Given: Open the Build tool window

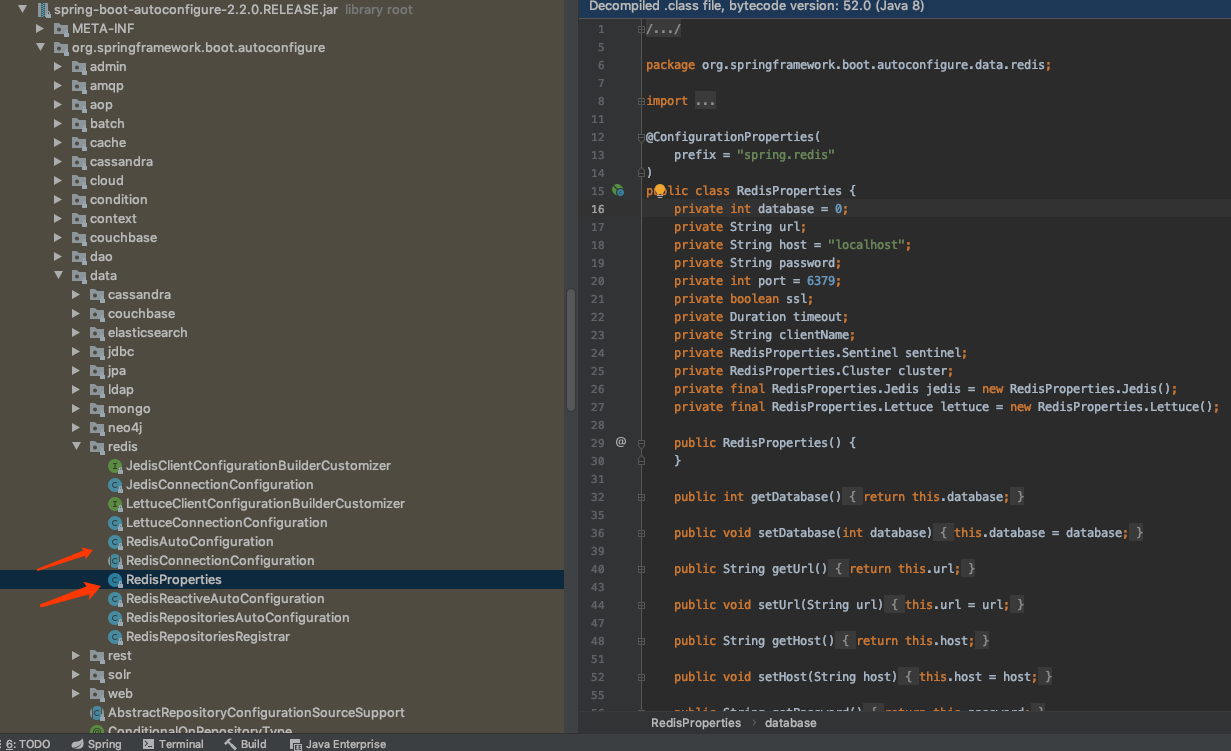Looking at the screenshot, I should click(245, 744).
